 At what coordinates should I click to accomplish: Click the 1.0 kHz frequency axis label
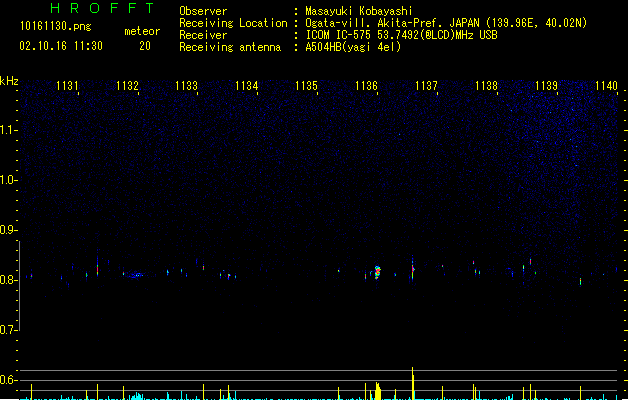point(8,180)
